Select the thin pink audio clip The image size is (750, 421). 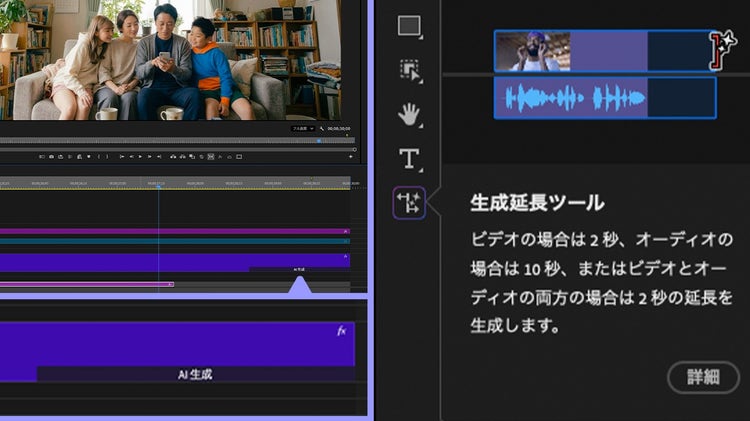tap(87, 284)
